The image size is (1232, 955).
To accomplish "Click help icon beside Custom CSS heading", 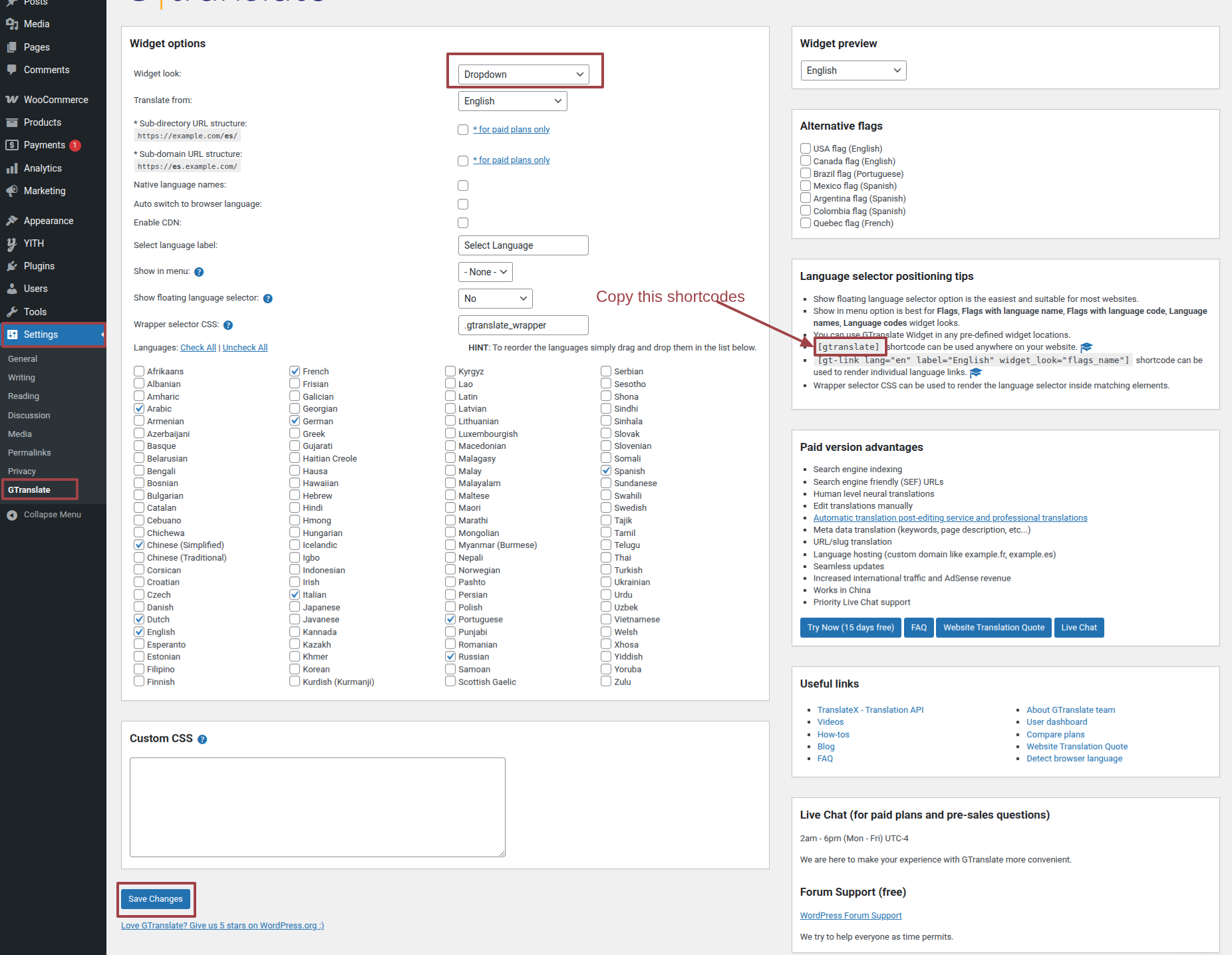I will [202, 740].
